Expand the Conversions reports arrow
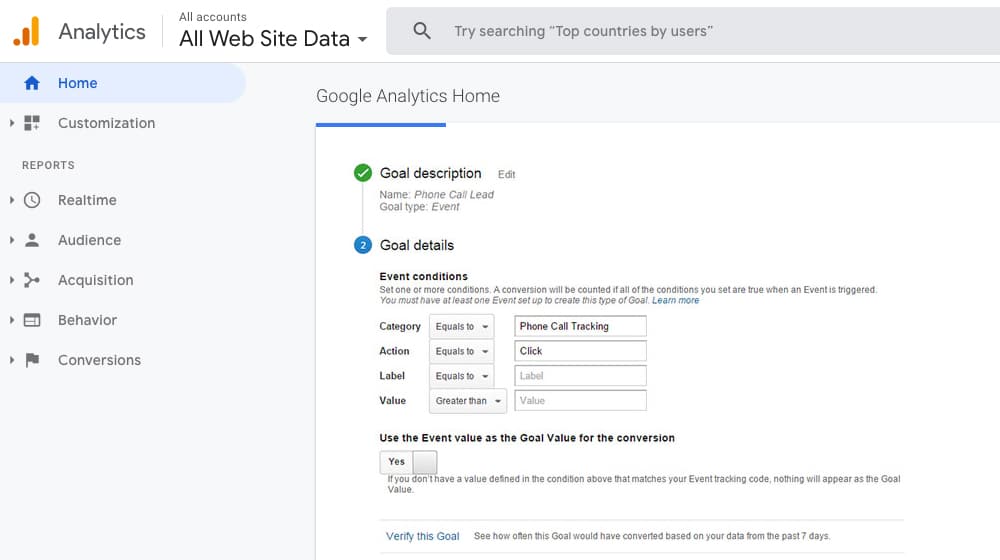Viewport: 1000px width, 560px height. (11, 360)
